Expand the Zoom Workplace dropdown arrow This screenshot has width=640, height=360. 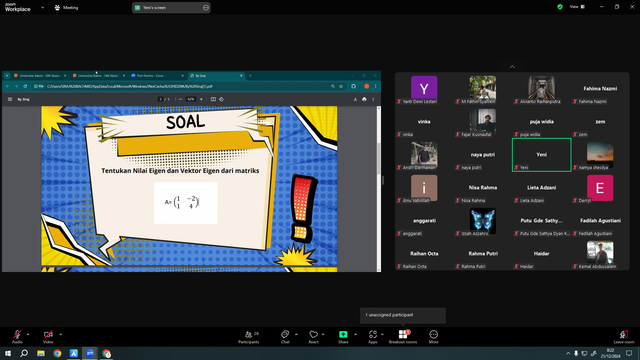click(x=42, y=7)
